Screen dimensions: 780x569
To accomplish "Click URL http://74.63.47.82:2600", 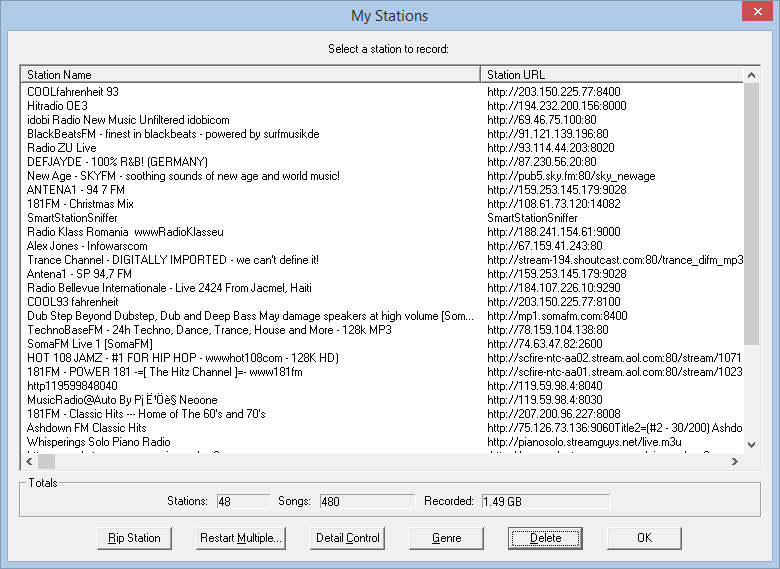I will pyautogui.click(x=545, y=344).
